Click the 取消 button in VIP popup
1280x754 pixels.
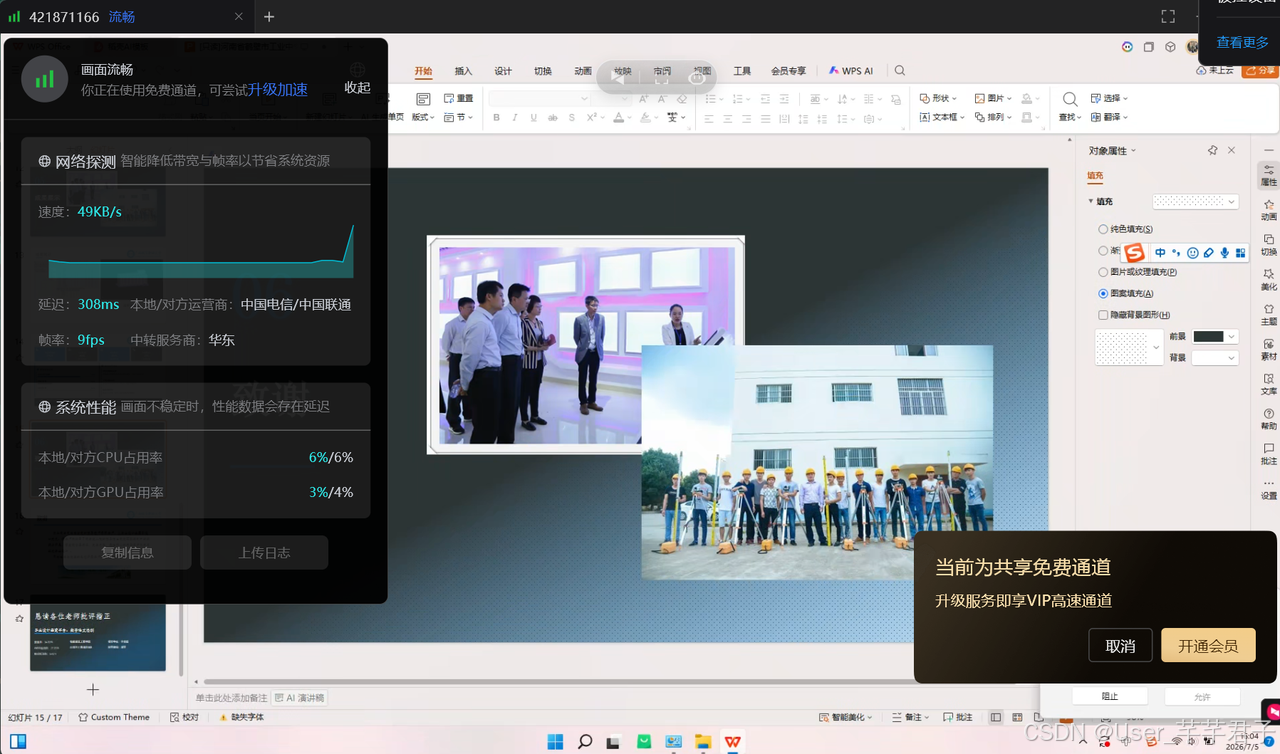(x=1120, y=646)
